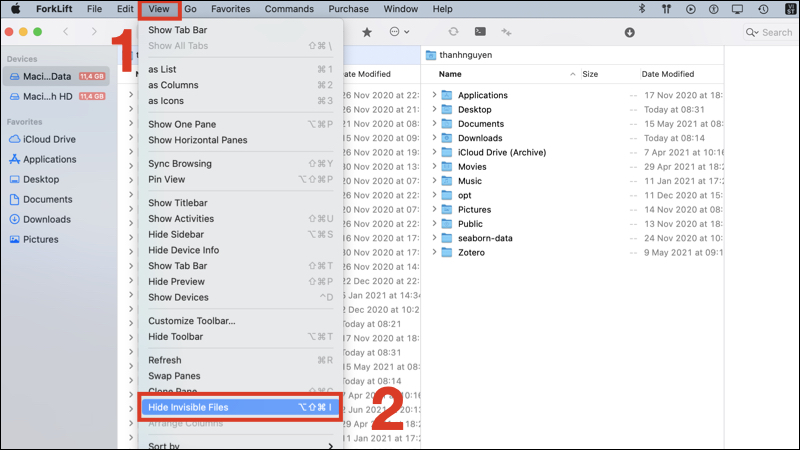
Task: Toggle Sync Browsing
Action: pos(240,164)
